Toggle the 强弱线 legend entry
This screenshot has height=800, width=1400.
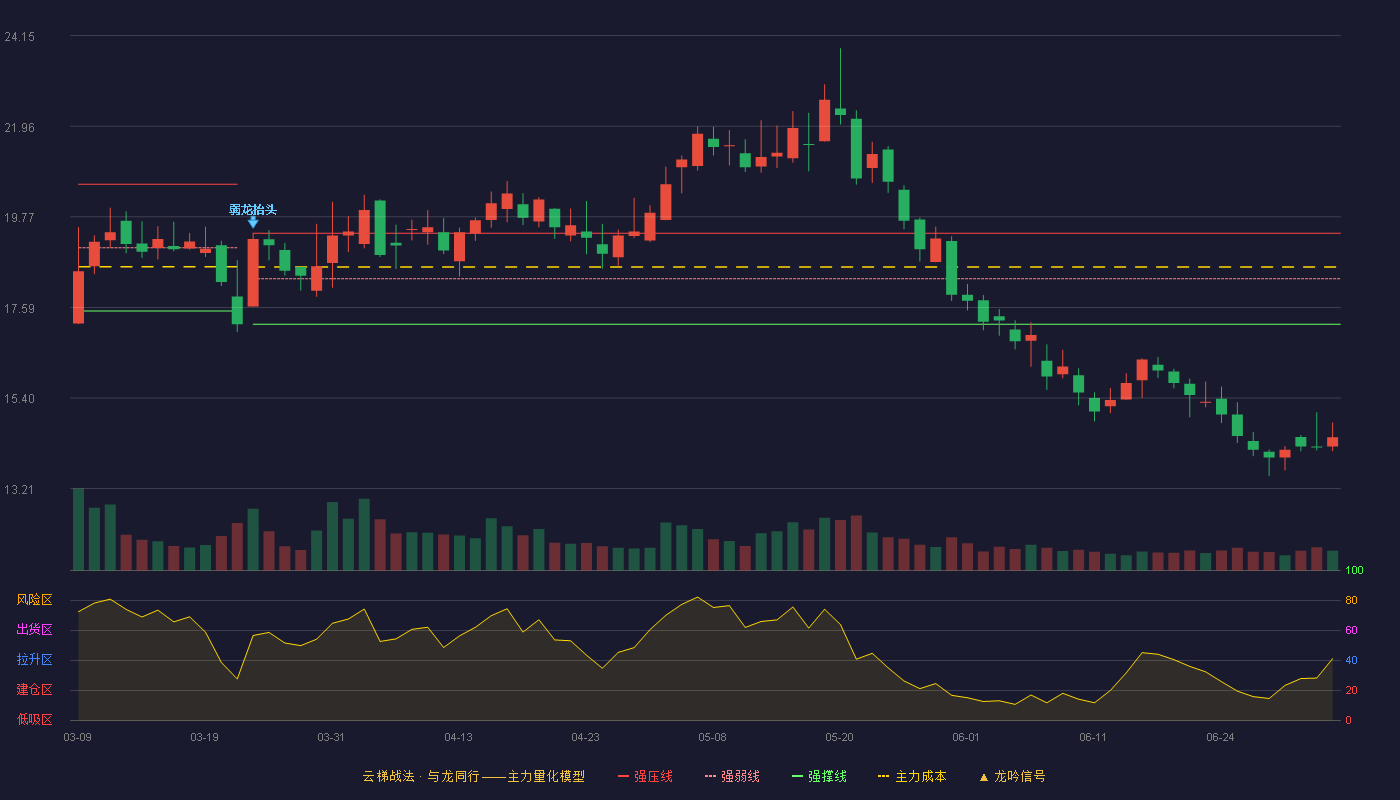732,776
